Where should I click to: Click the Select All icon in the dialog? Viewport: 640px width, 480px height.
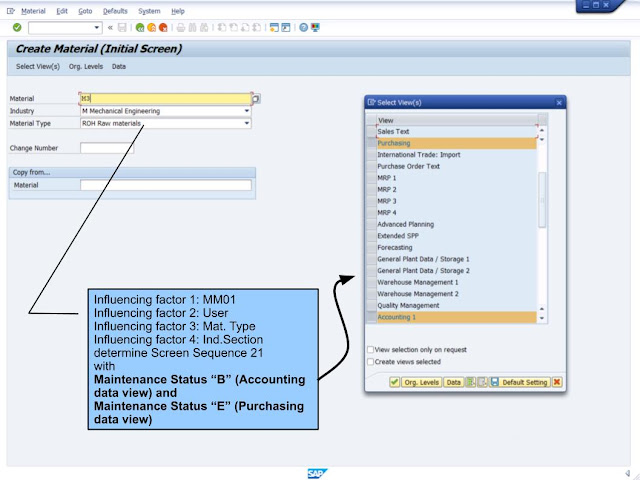coord(471,382)
